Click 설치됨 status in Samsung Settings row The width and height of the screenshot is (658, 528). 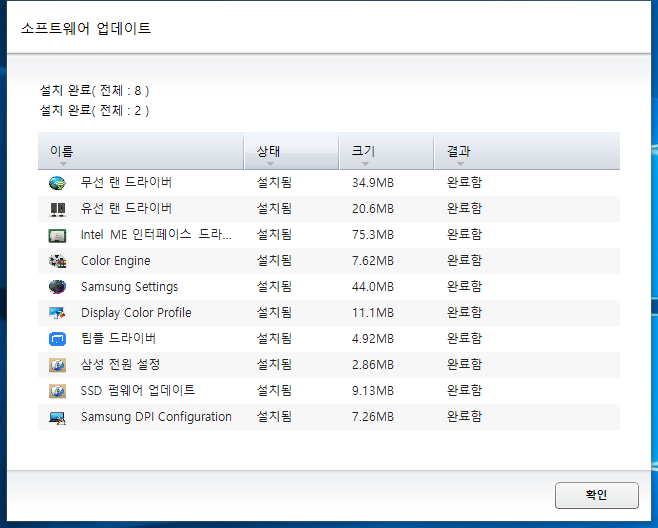(274, 287)
